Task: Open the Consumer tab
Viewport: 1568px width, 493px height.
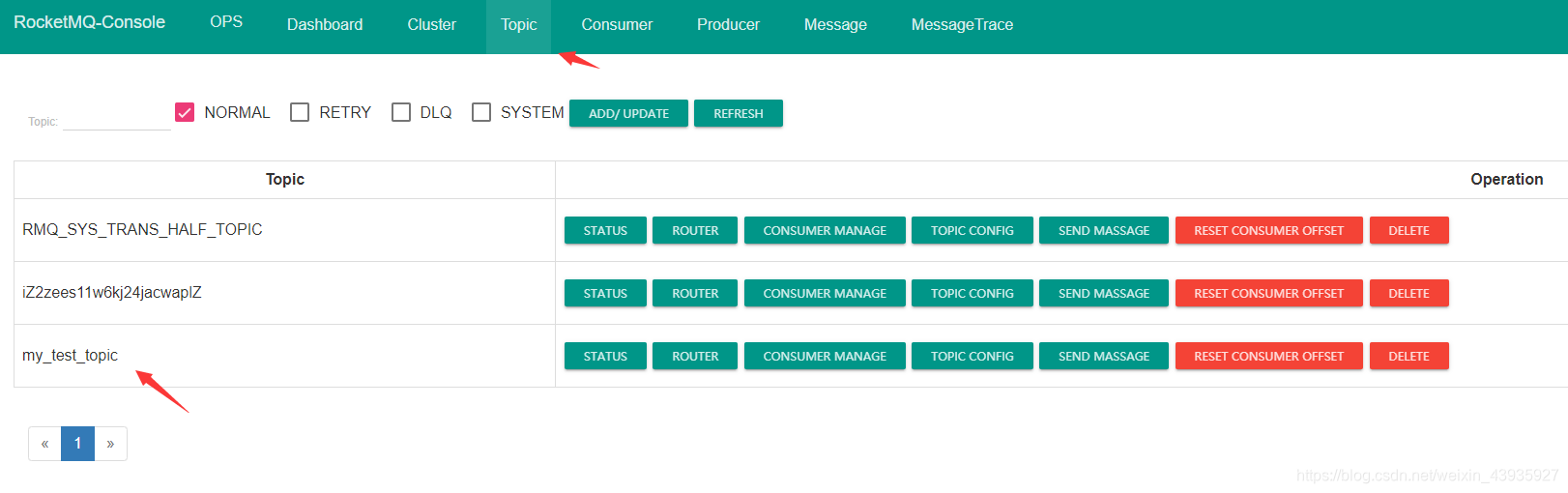Action: (x=617, y=25)
